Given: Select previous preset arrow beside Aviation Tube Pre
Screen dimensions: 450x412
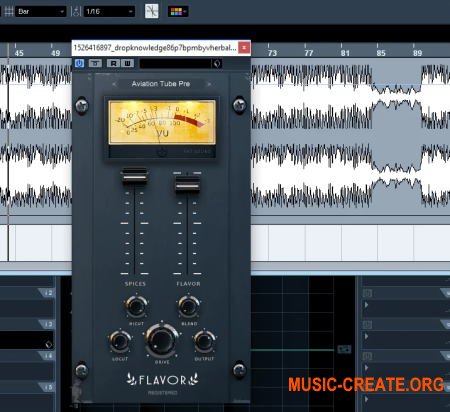Looking at the screenshot, I should pyautogui.click(x=114, y=84).
